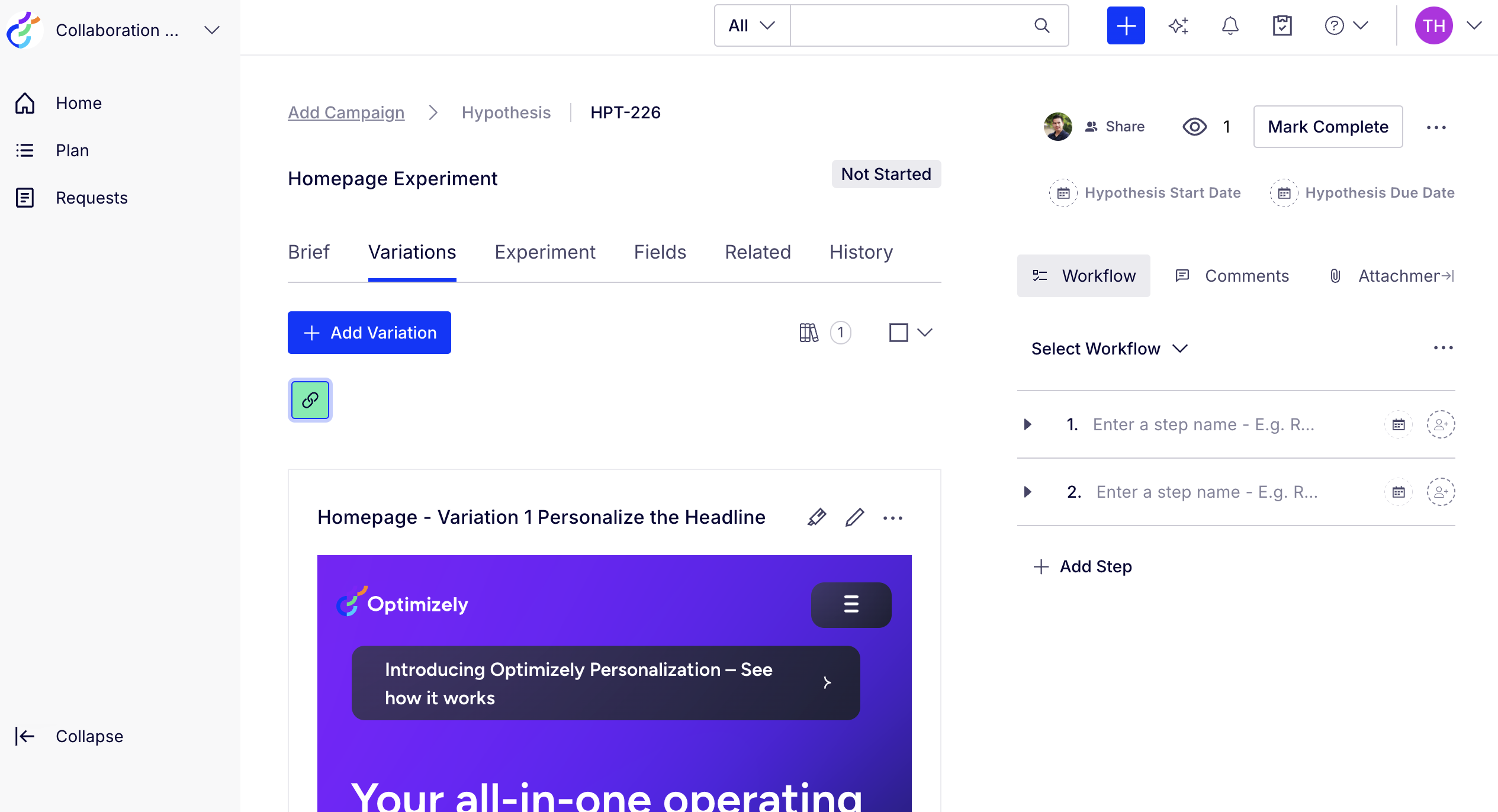
Task: Click Add Step in the workflow
Action: pos(1082,566)
